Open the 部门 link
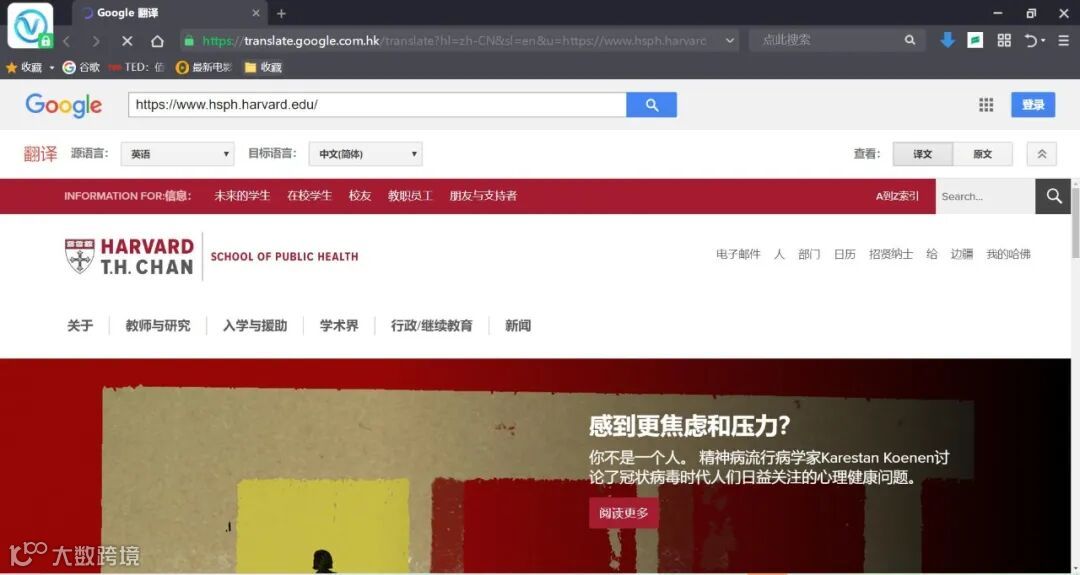The width and height of the screenshot is (1080, 575). tap(809, 254)
